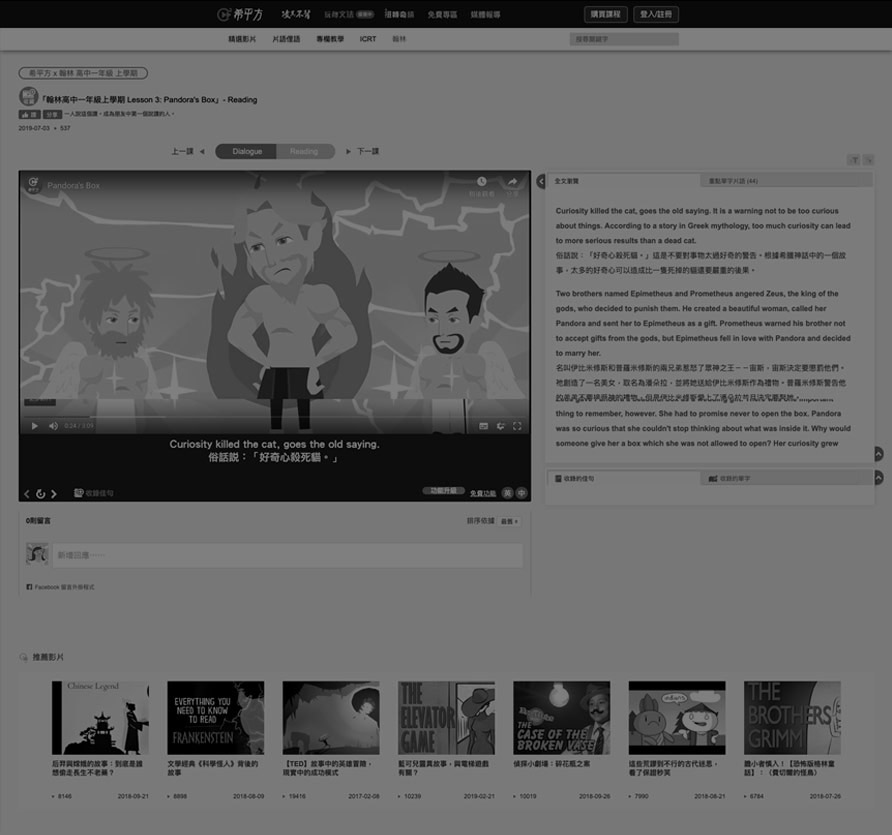Click the text size T icon

(x=854, y=160)
